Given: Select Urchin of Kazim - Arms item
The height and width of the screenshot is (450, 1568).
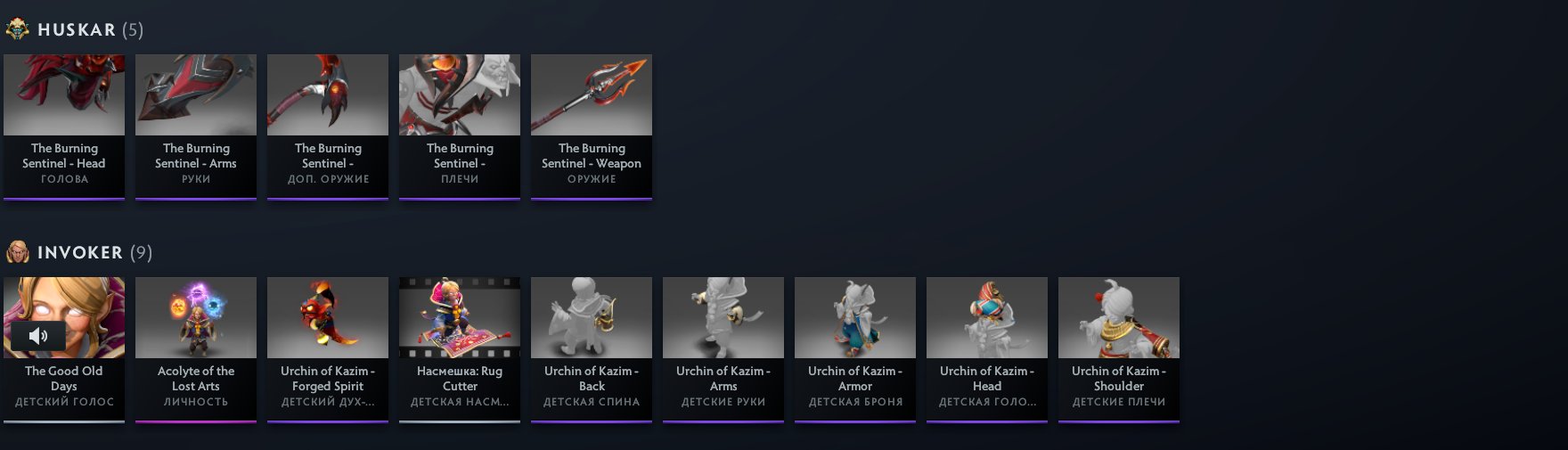Looking at the screenshot, I should (x=723, y=350).
